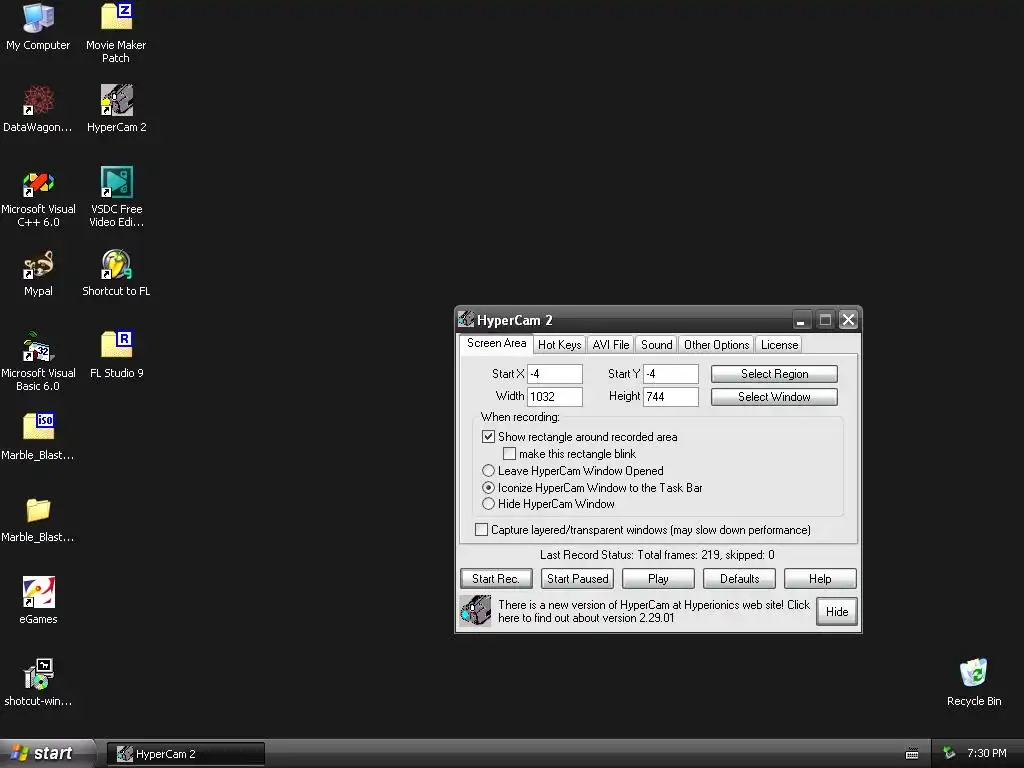Minimize the HyperCam 2 window

pos(802,320)
